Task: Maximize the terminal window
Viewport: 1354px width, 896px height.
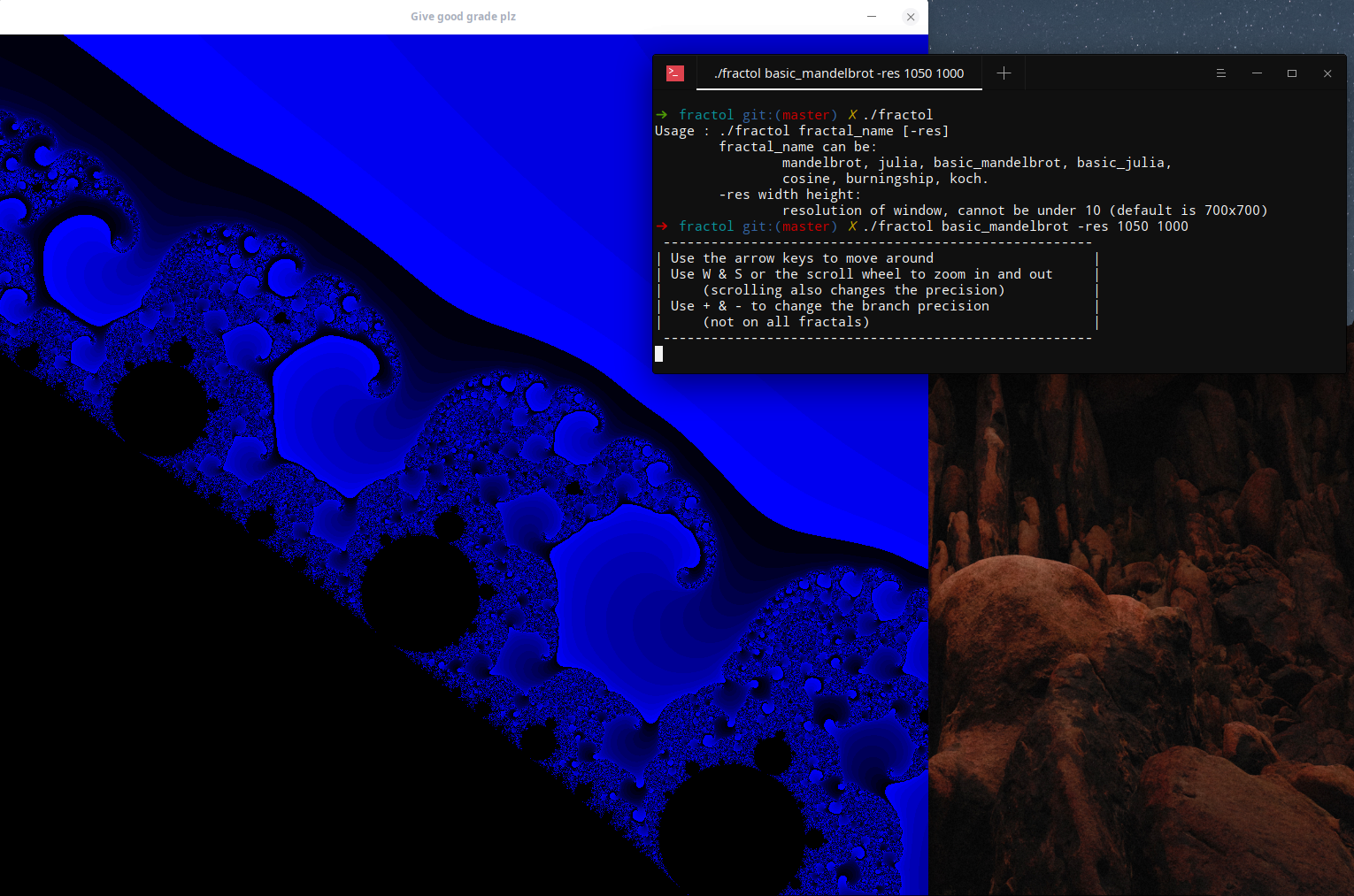Action: coord(1292,73)
